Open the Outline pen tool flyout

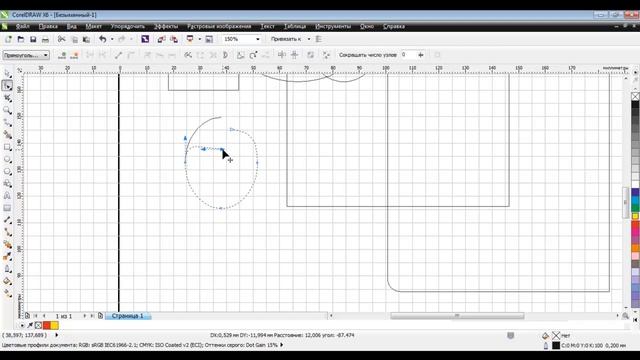7,269
